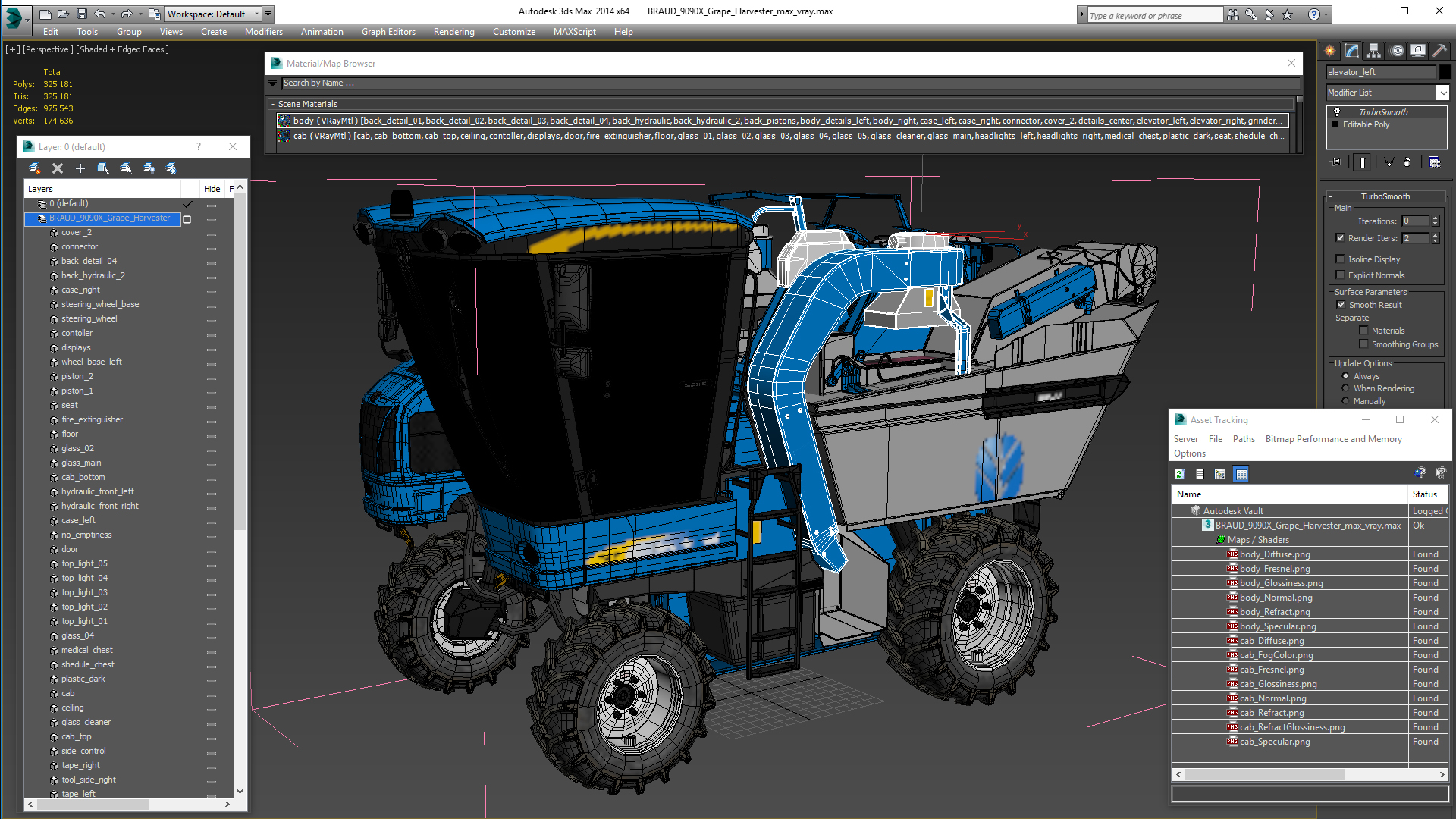Enable Separate by Materials checkbox
This screenshot has height=819, width=1456.
[1364, 331]
